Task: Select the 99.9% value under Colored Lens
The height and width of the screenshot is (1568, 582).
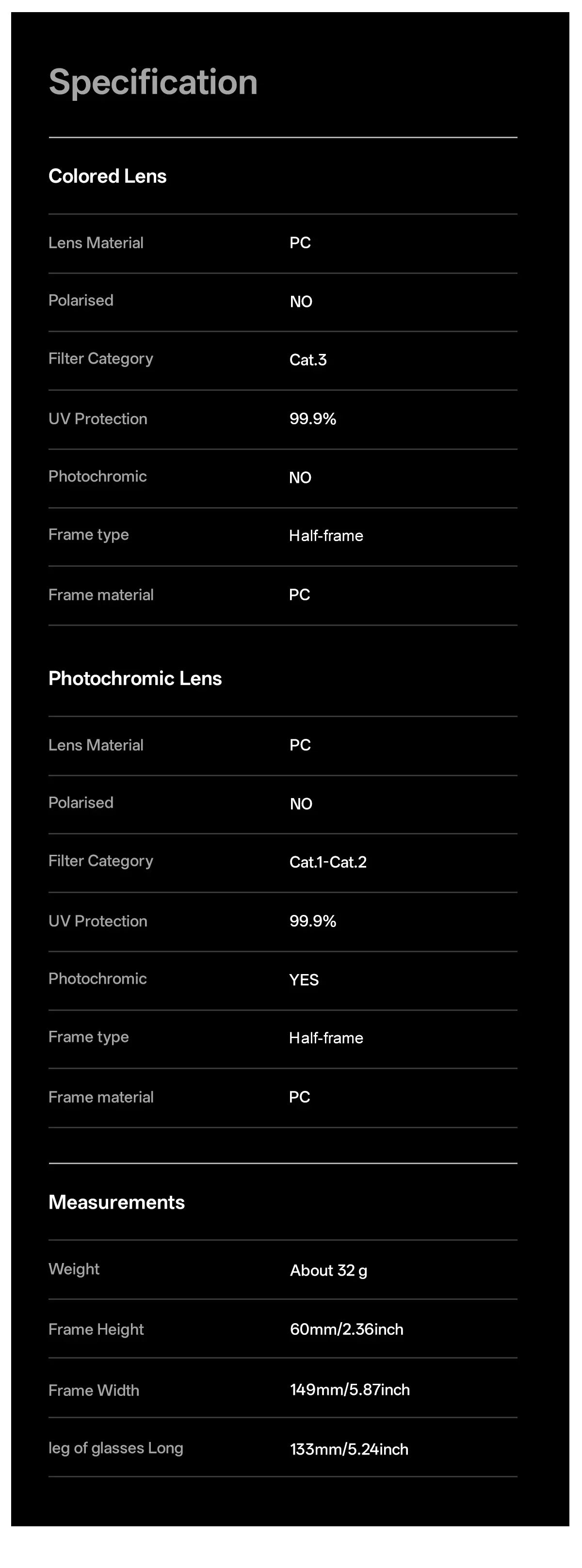Action: (313, 419)
